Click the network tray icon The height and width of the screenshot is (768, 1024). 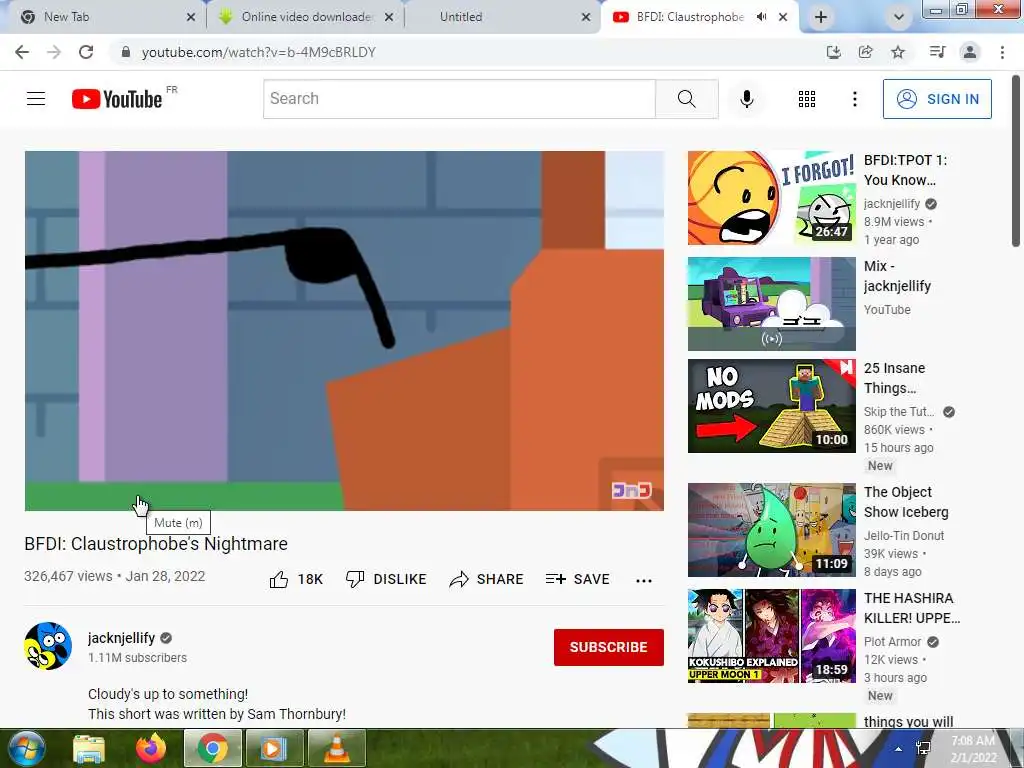tap(924, 749)
